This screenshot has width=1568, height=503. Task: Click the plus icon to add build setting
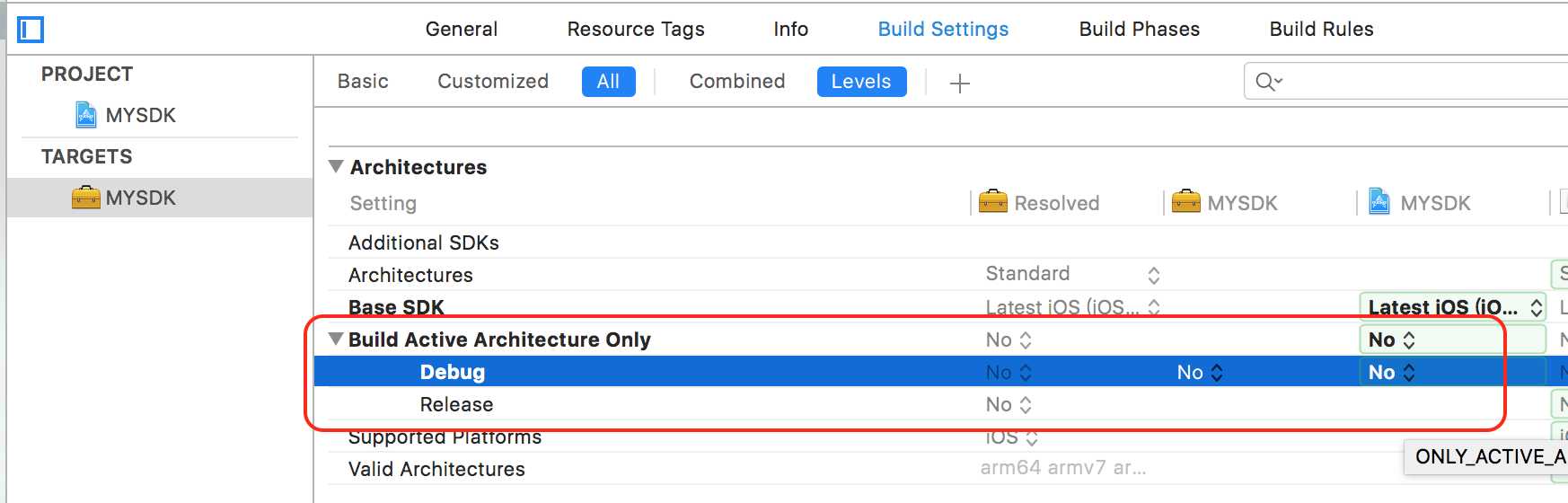tap(960, 84)
